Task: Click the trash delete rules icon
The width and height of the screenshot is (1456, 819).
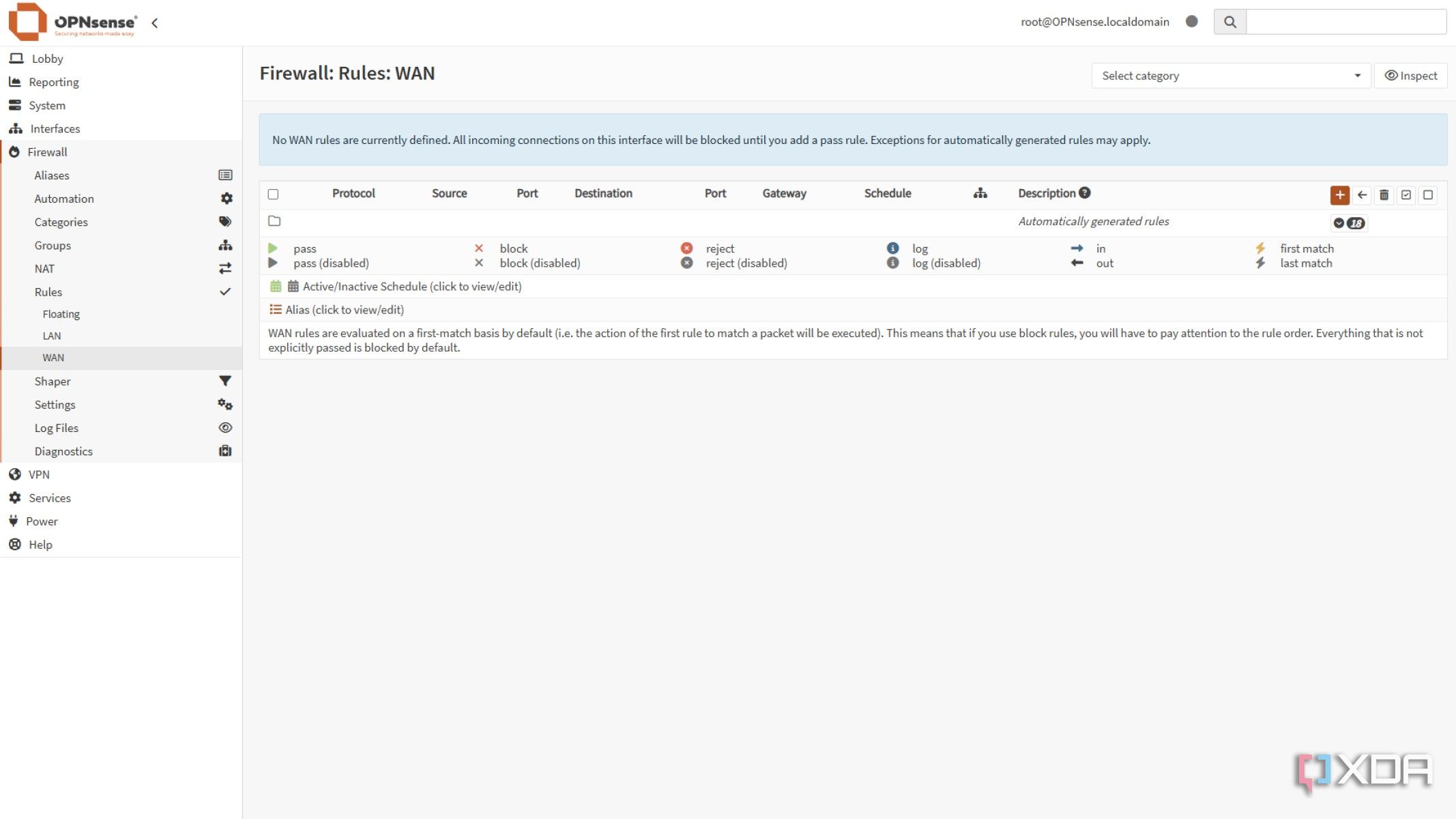Action: pos(1384,195)
